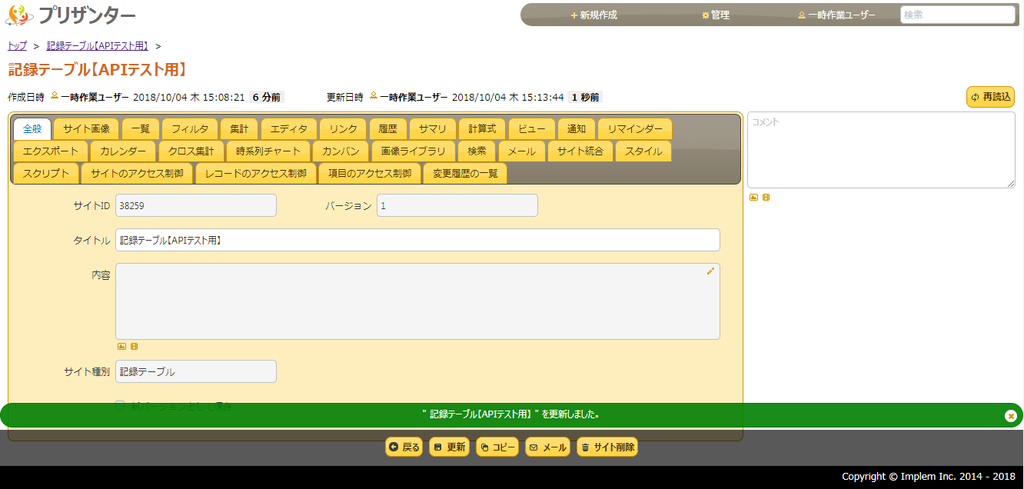Click the タイトル input field

coord(418,240)
